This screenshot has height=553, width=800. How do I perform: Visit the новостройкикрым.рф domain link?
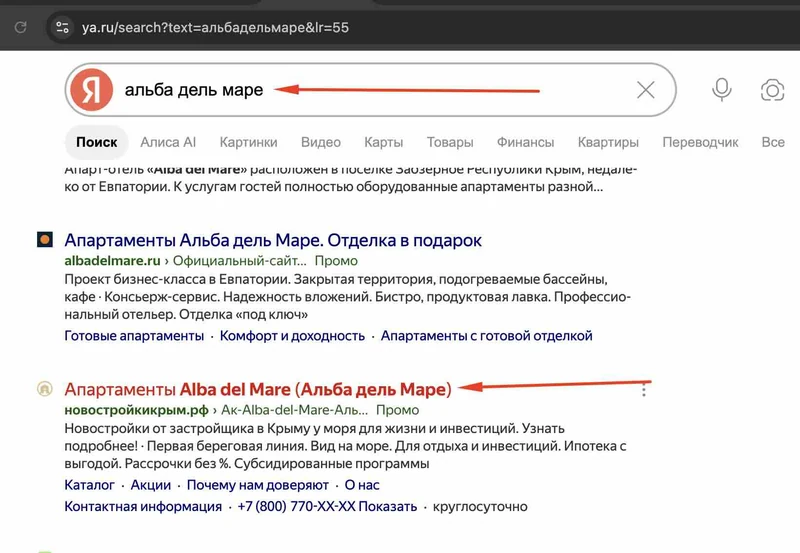coord(137,410)
